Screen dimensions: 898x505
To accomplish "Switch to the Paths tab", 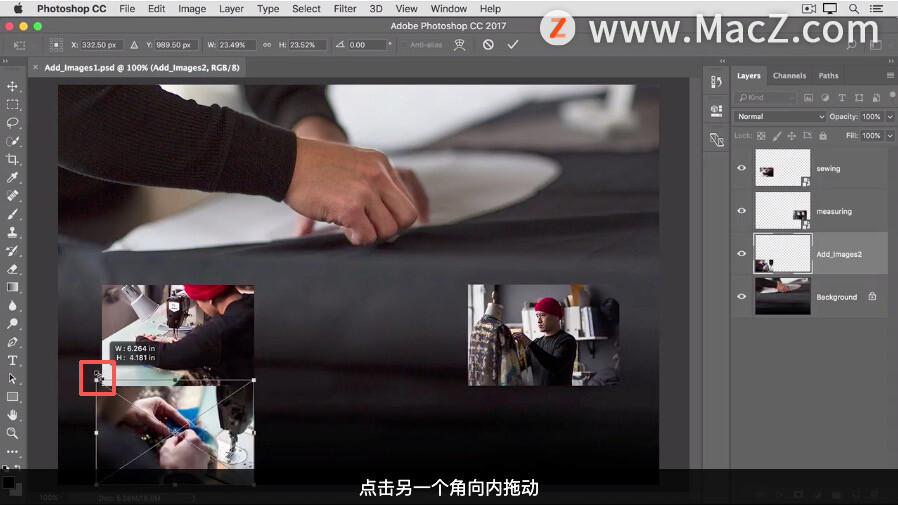I will [x=828, y=76].
